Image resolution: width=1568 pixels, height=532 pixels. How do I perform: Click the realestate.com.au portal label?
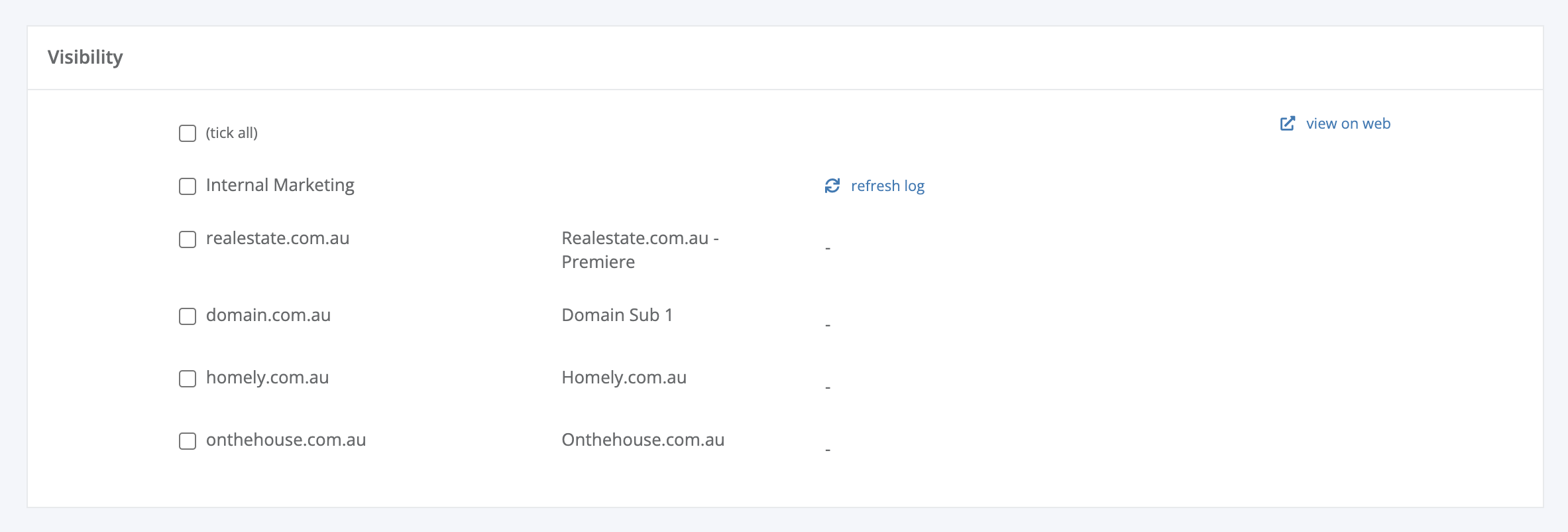pyautogui.click(x=278, y=238)
